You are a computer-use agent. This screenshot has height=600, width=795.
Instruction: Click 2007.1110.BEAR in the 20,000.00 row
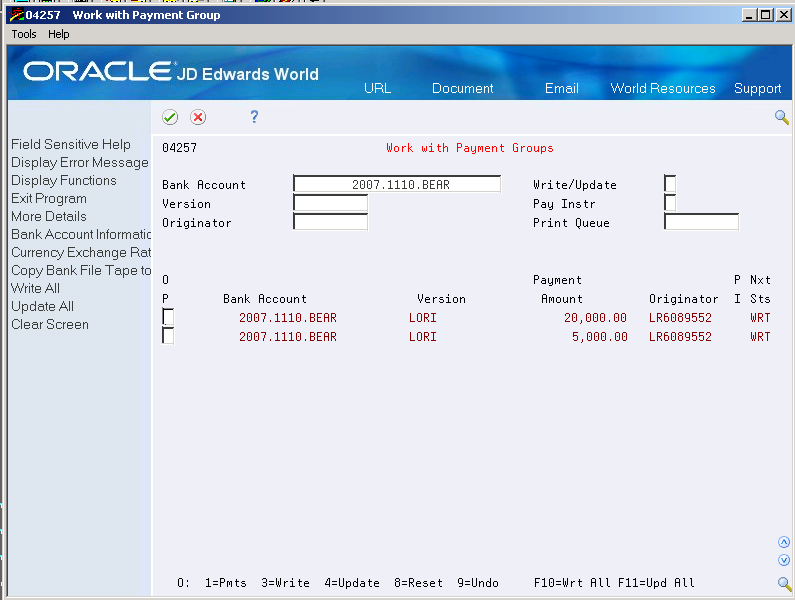point(288,318)
